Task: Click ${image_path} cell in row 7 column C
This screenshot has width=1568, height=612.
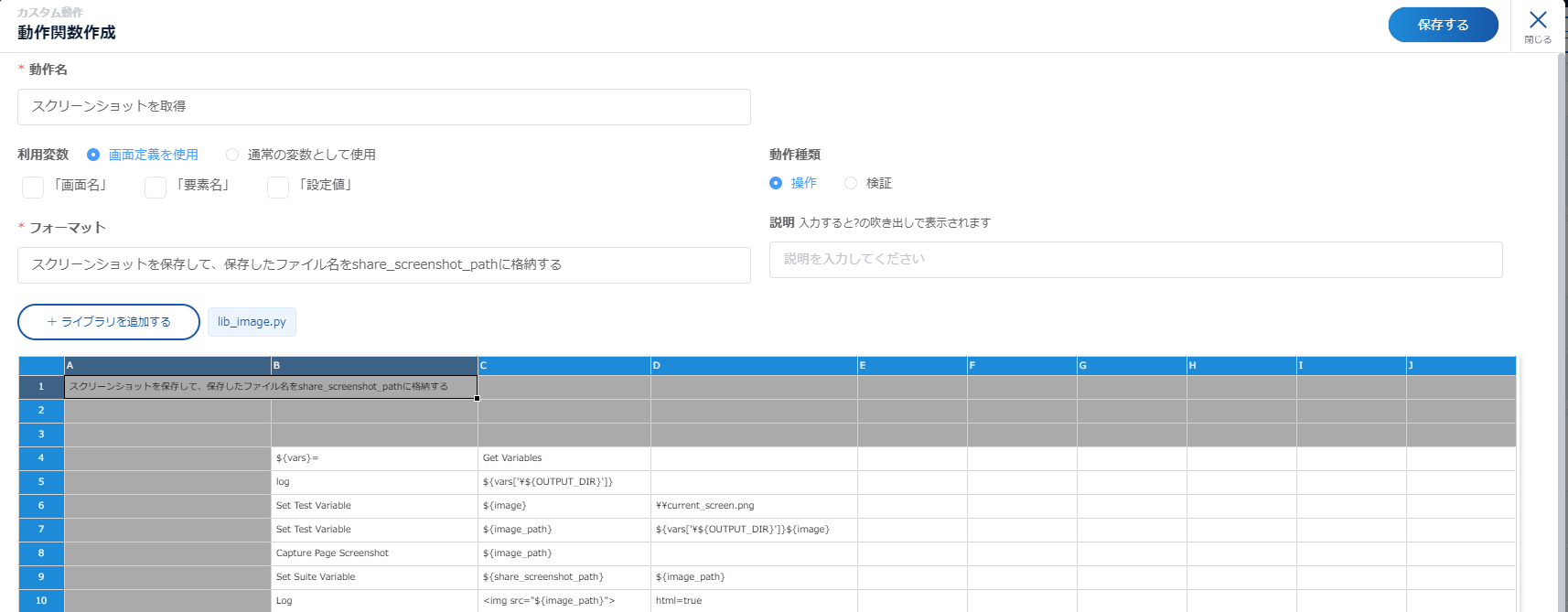Action: pos(564,530)
